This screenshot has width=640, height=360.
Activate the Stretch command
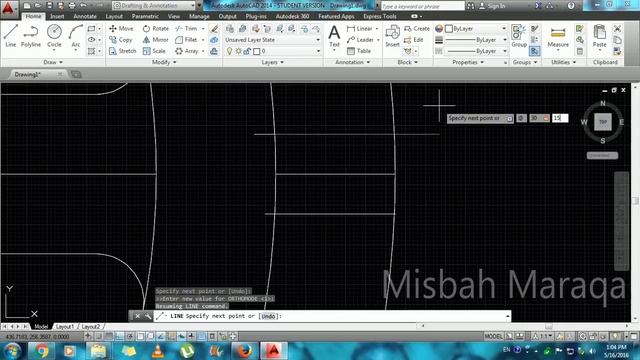tap(122, 51)
